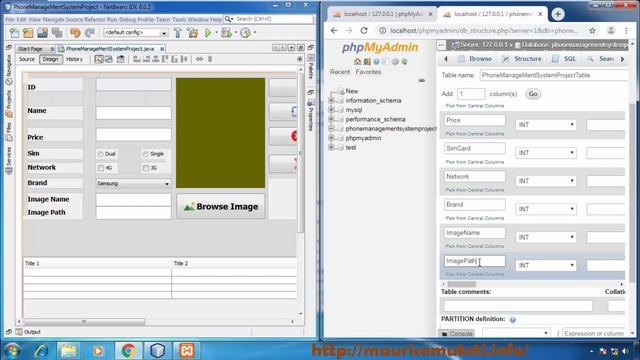Screen dimensions: 640x360
Task: Click the grey Redo icon in NetBeans
Action: 90,33
